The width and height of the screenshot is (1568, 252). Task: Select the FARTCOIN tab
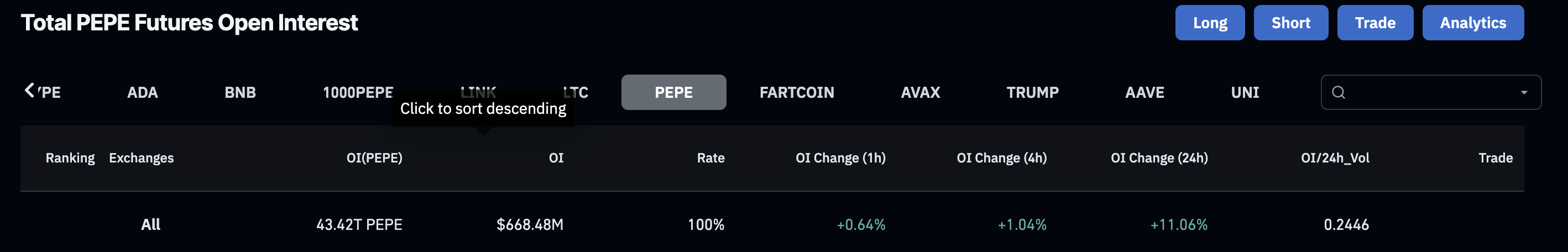coord(796,92)
